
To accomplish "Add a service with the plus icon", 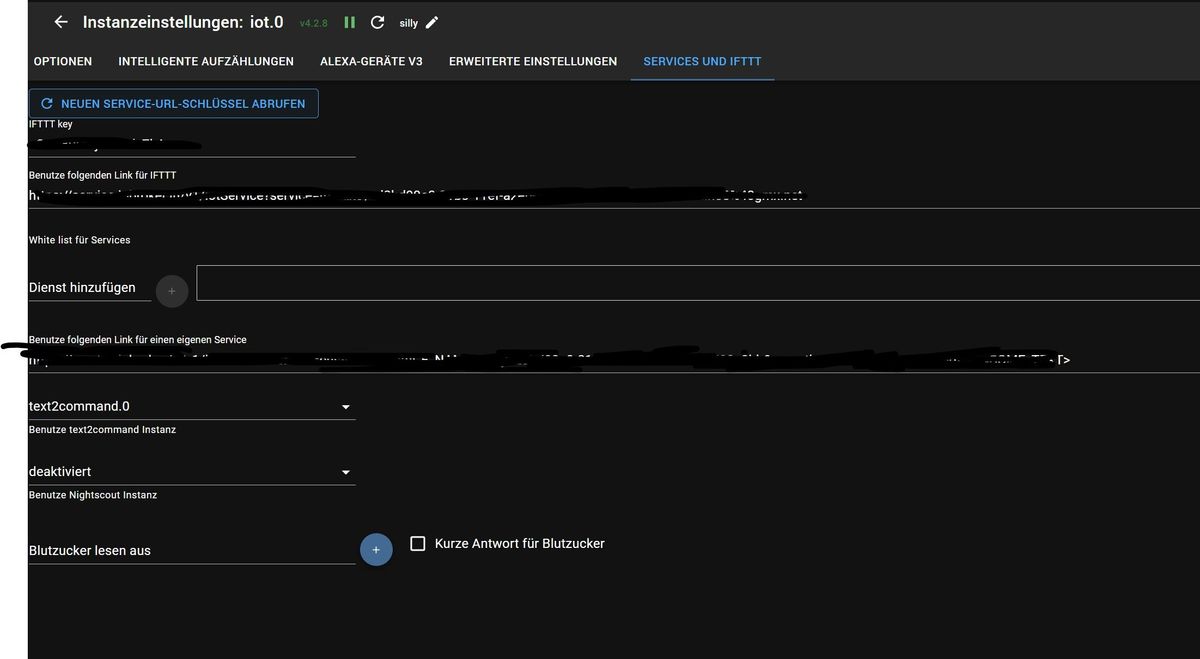I will click(171, 291).
